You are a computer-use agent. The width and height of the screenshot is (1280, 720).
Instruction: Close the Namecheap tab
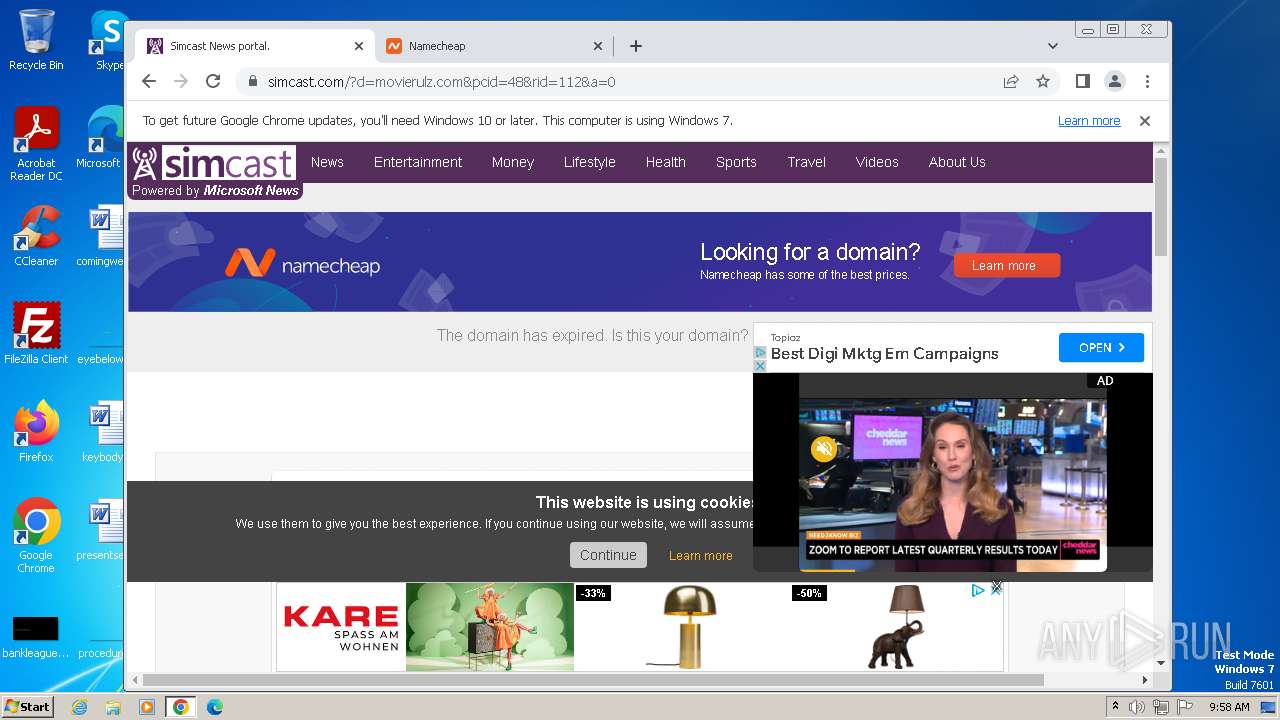coord(598,46)
